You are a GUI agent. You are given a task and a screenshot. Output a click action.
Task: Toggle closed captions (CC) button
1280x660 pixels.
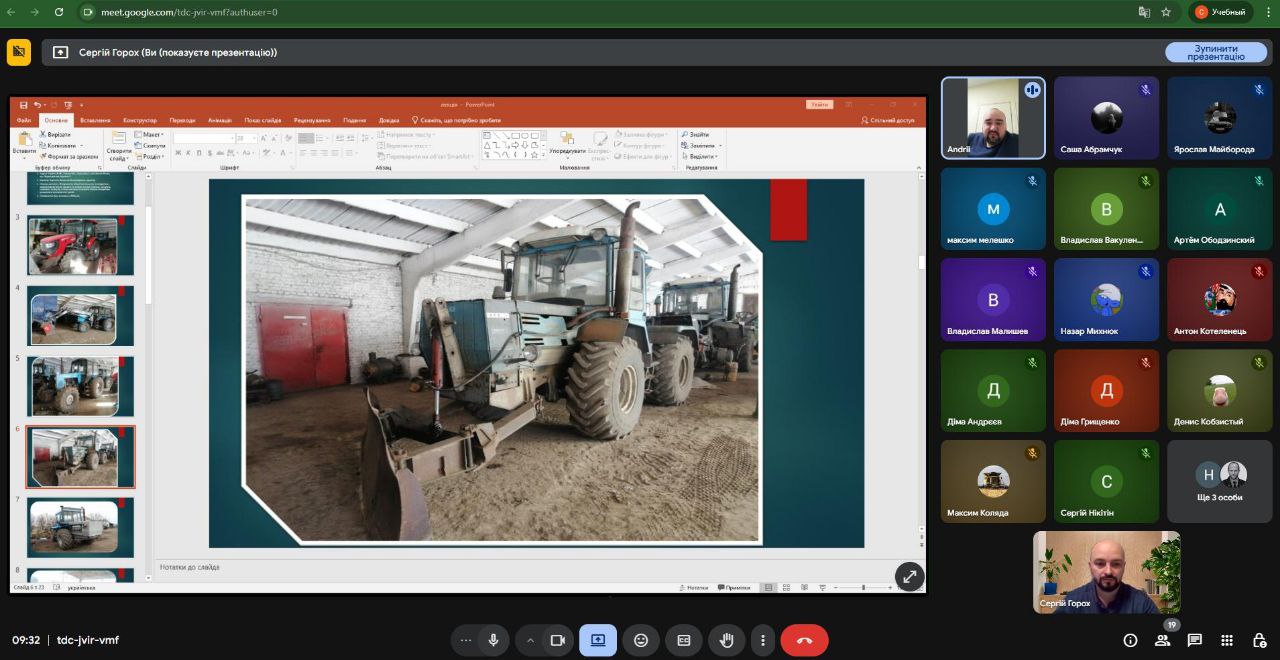[x=684, y=640]
